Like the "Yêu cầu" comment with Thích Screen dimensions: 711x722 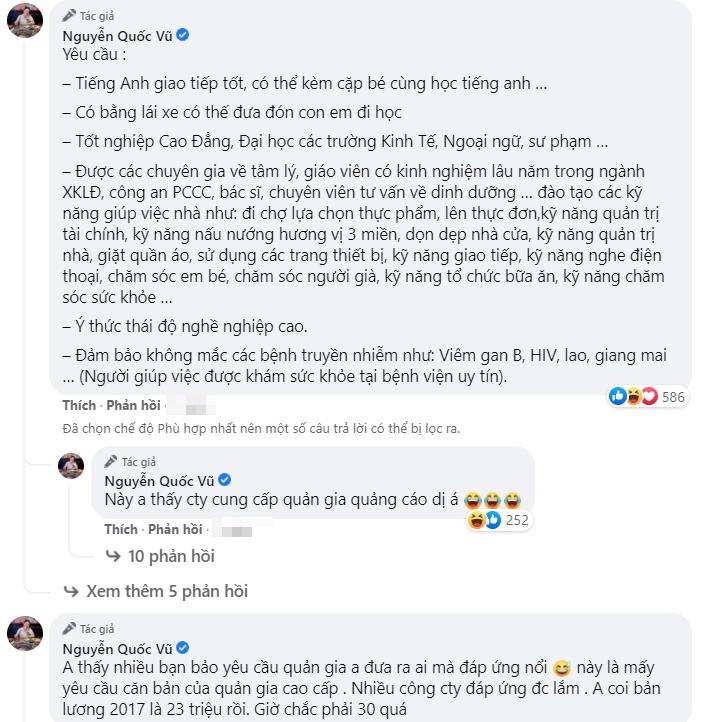pyautogui.click(x=79, y=406)
